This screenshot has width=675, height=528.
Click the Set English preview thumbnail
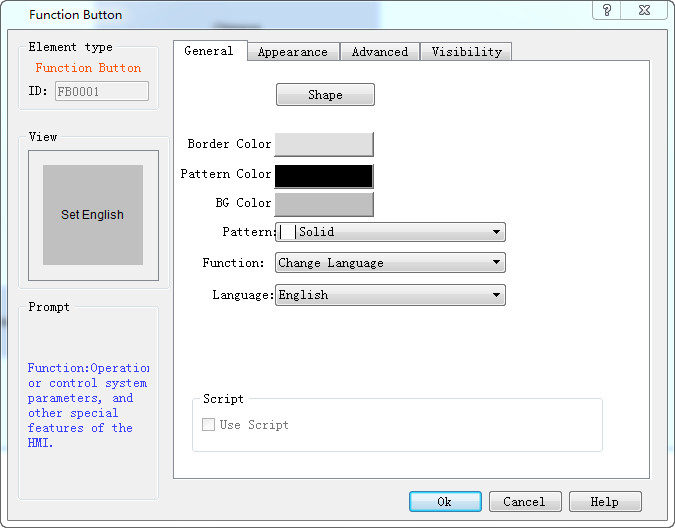(x=93, y=215)
